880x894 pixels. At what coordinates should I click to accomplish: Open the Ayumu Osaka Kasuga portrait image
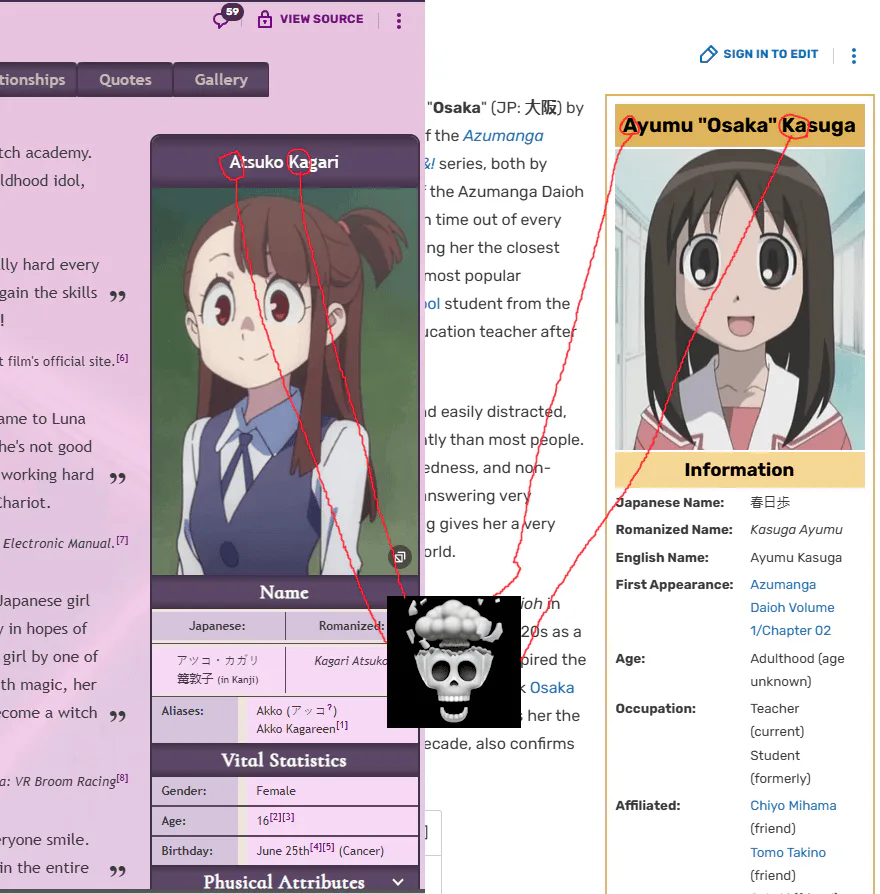[740, 299]
